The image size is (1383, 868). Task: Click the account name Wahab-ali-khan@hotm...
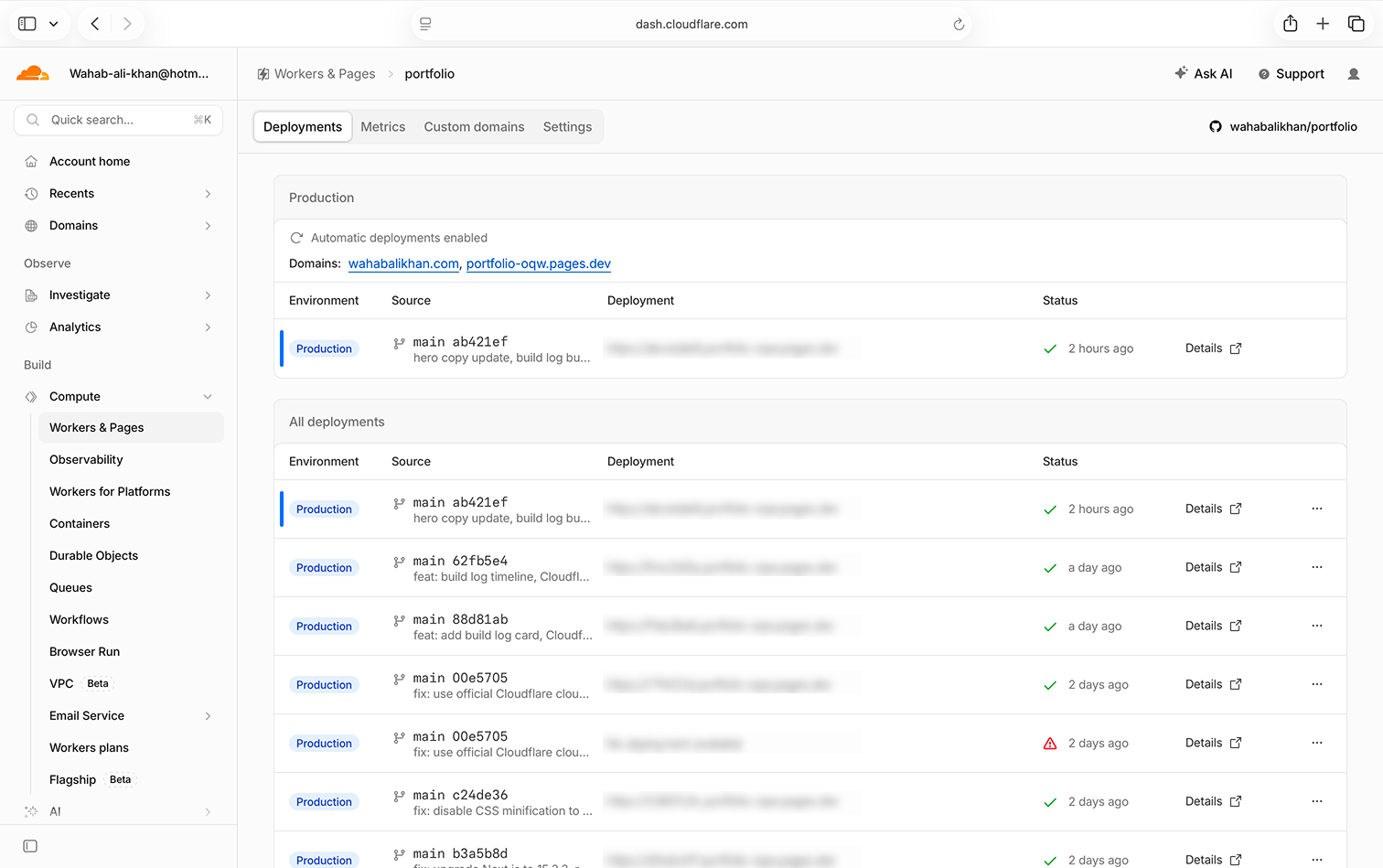point(139,74)
